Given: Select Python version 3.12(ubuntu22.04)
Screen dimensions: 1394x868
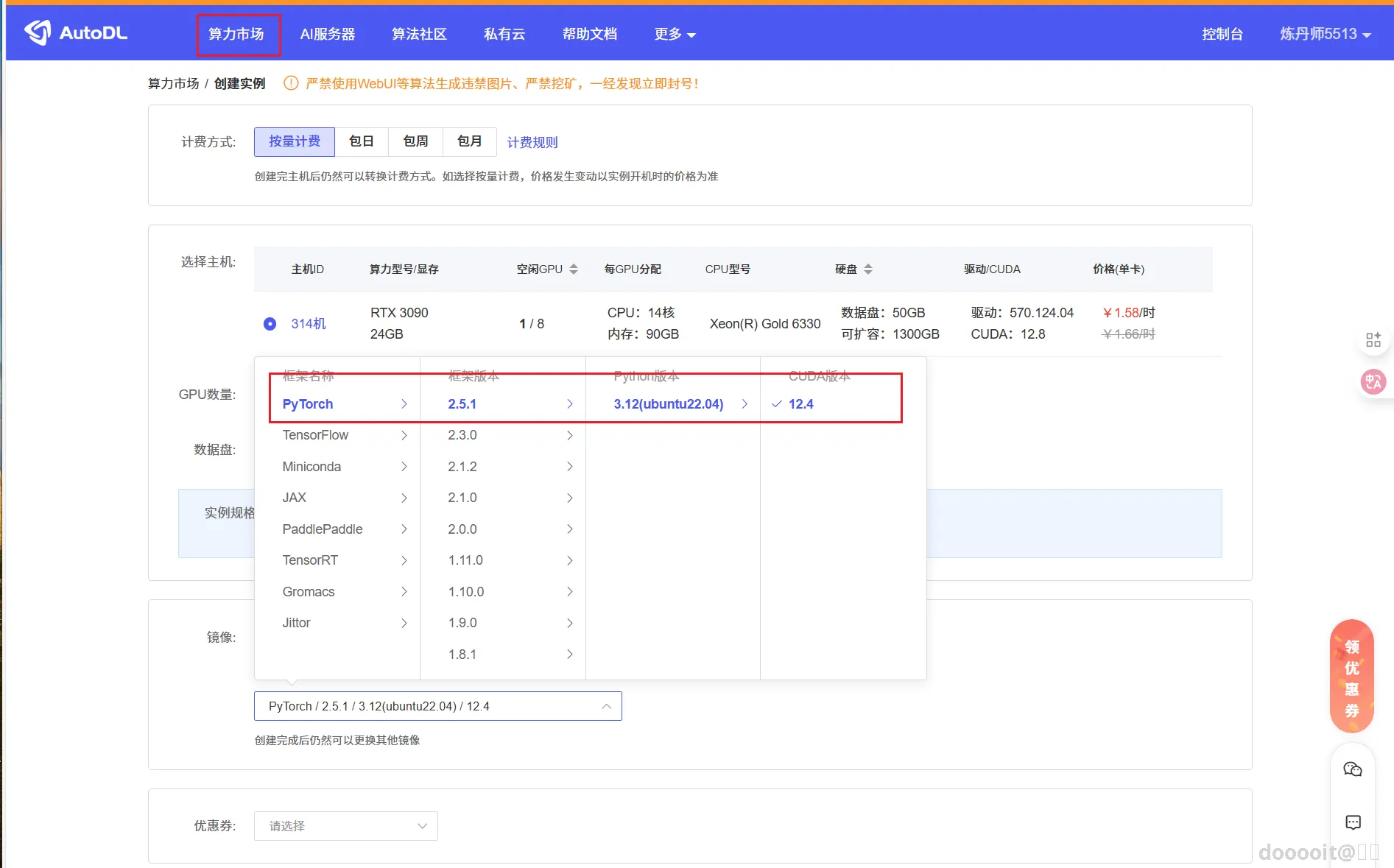Looking at the screenshot, I should 668,403.
